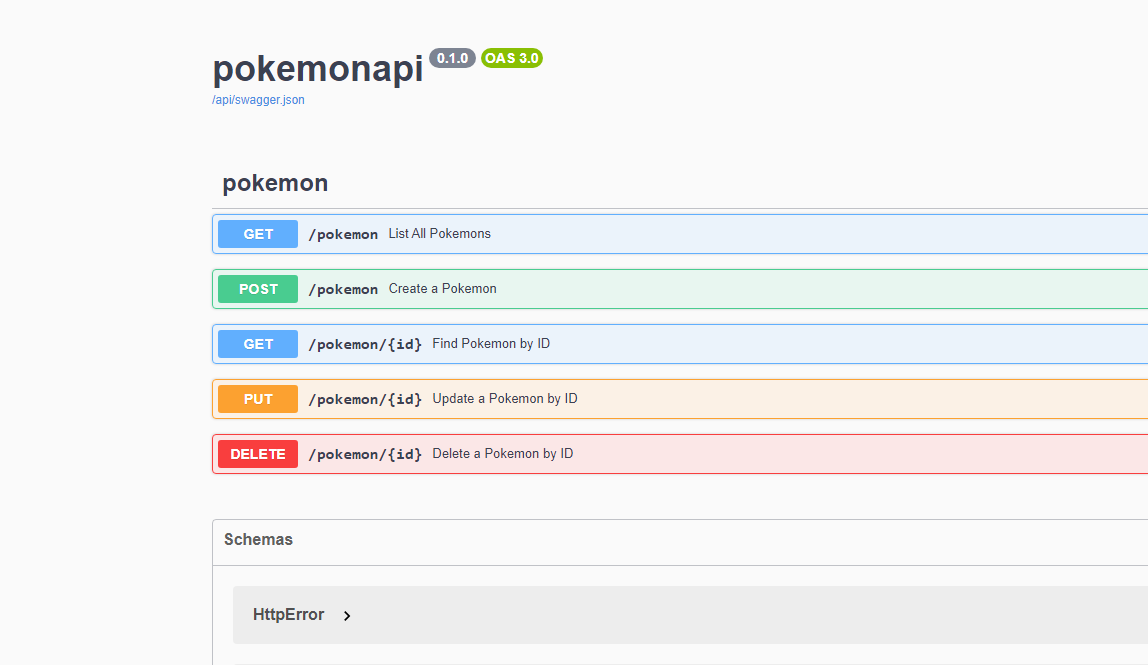Click the PUT badge on the update endpoint
The width and height of the screenshot is (1148, 665).
(257, 398)
